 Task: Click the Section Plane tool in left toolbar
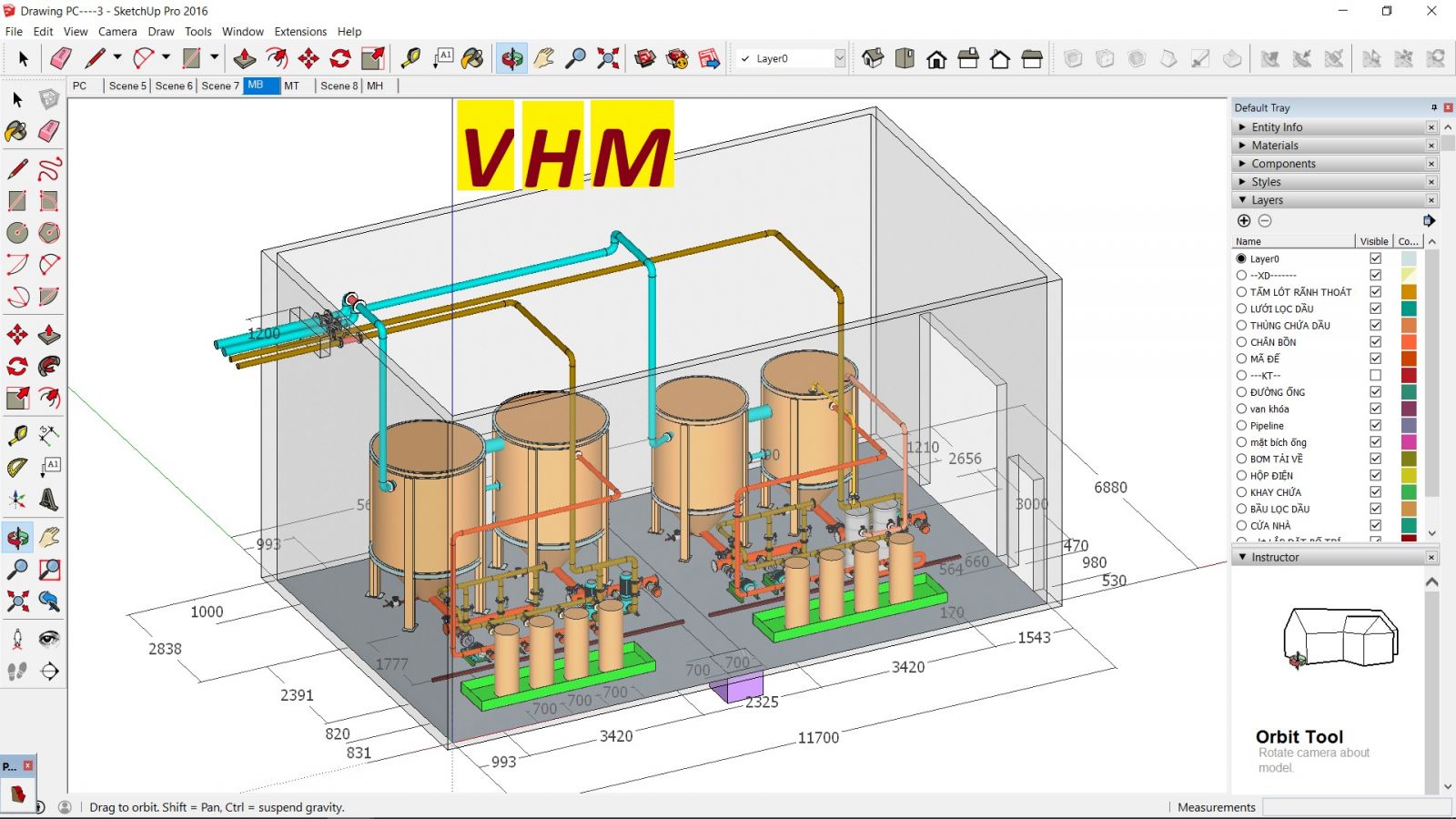pyautogui.click(x=49, y=672)
